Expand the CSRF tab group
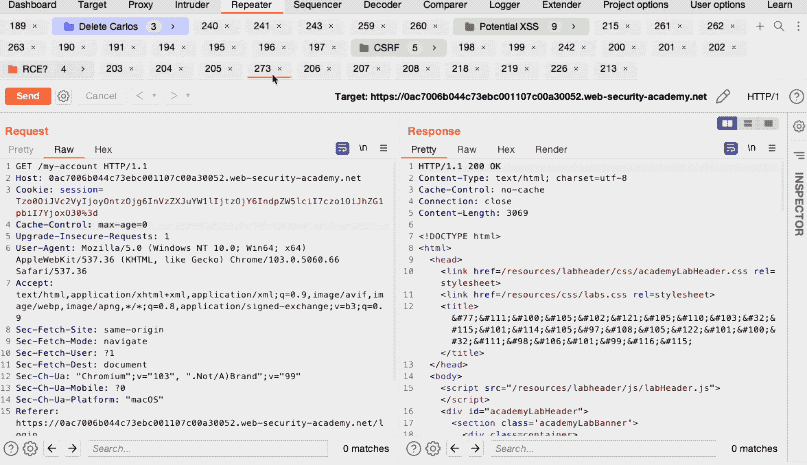Screen dimensions: 807x465 coord(434,48)
